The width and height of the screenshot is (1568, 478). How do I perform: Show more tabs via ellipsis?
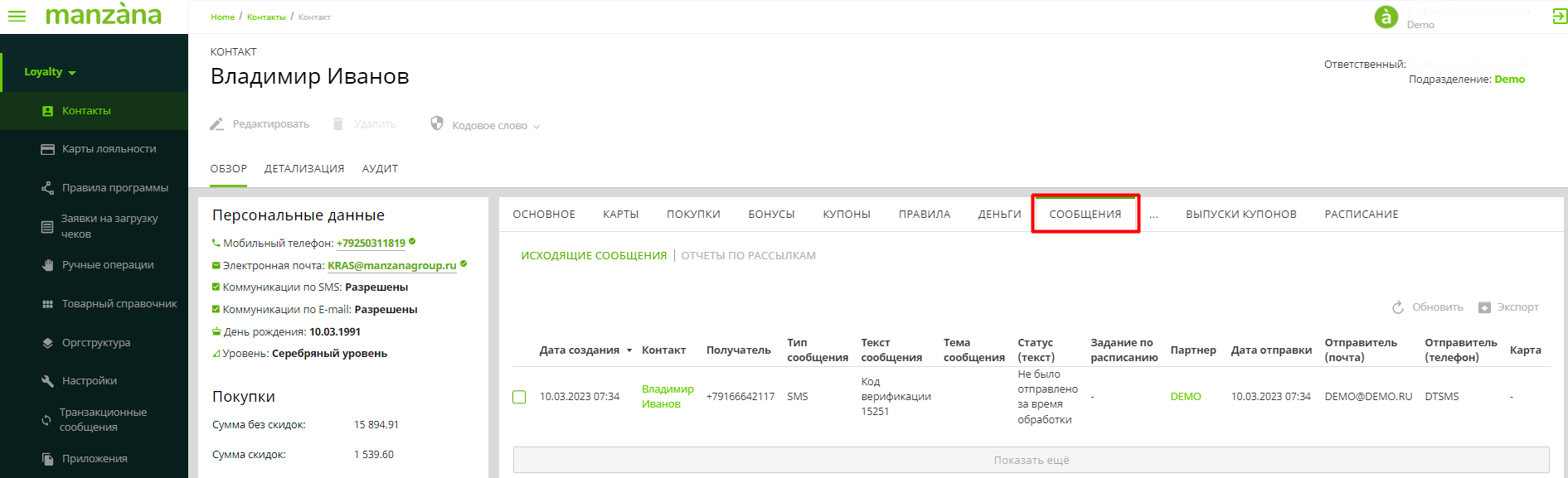[x=1153, y=215]
